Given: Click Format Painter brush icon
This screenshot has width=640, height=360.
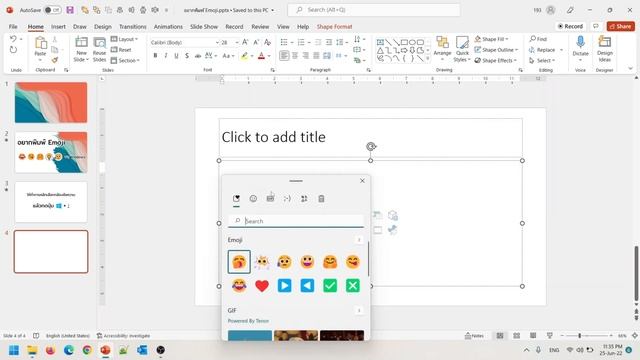Looking at the screenshot, I should pyautogui.click(x=55, y=60).
